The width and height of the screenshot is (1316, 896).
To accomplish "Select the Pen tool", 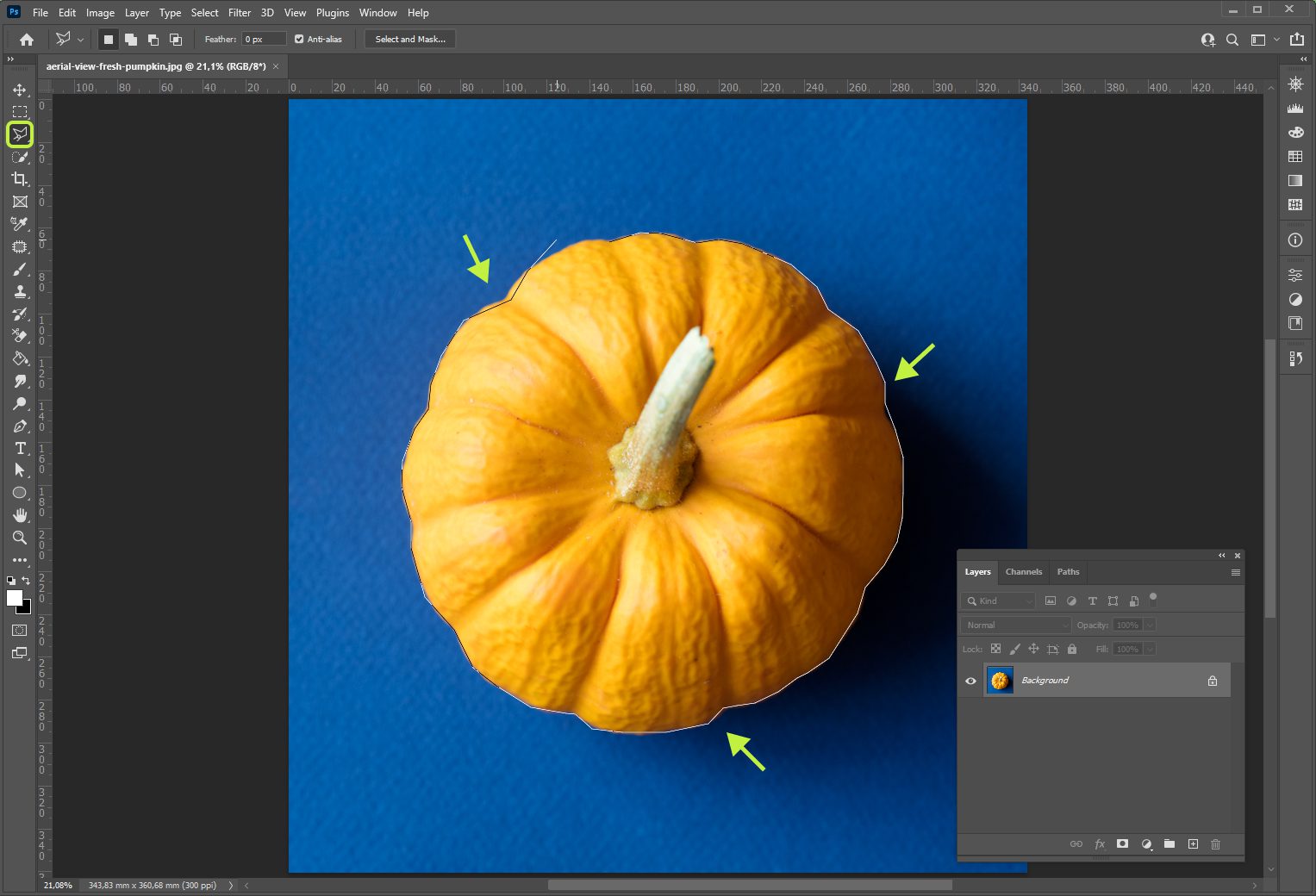I will (19, 426).
